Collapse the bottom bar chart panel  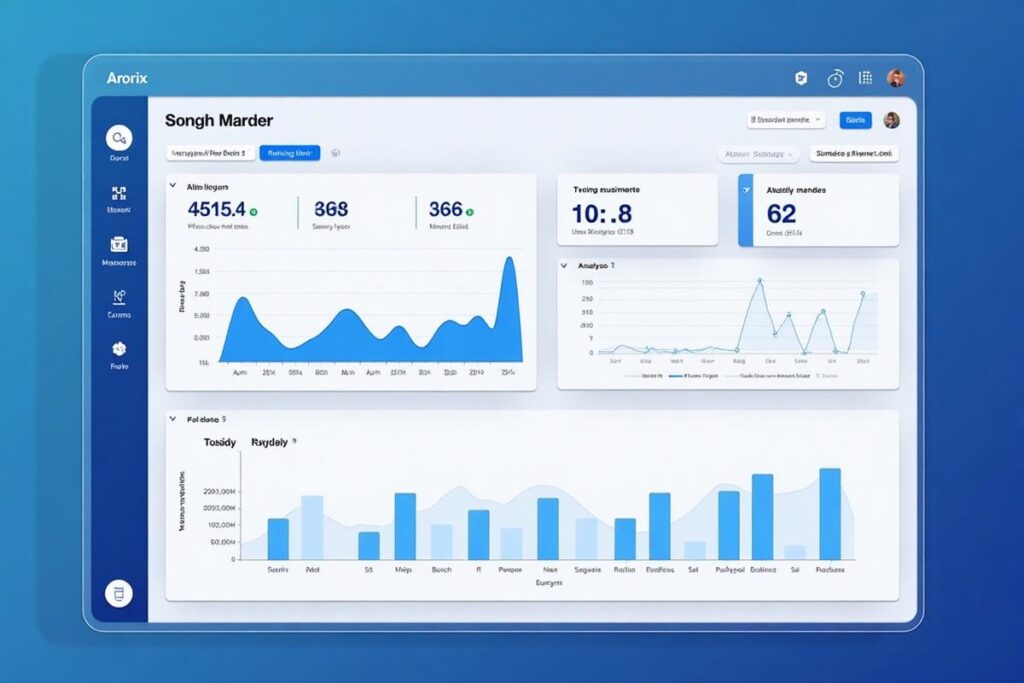tap(173, 419)
